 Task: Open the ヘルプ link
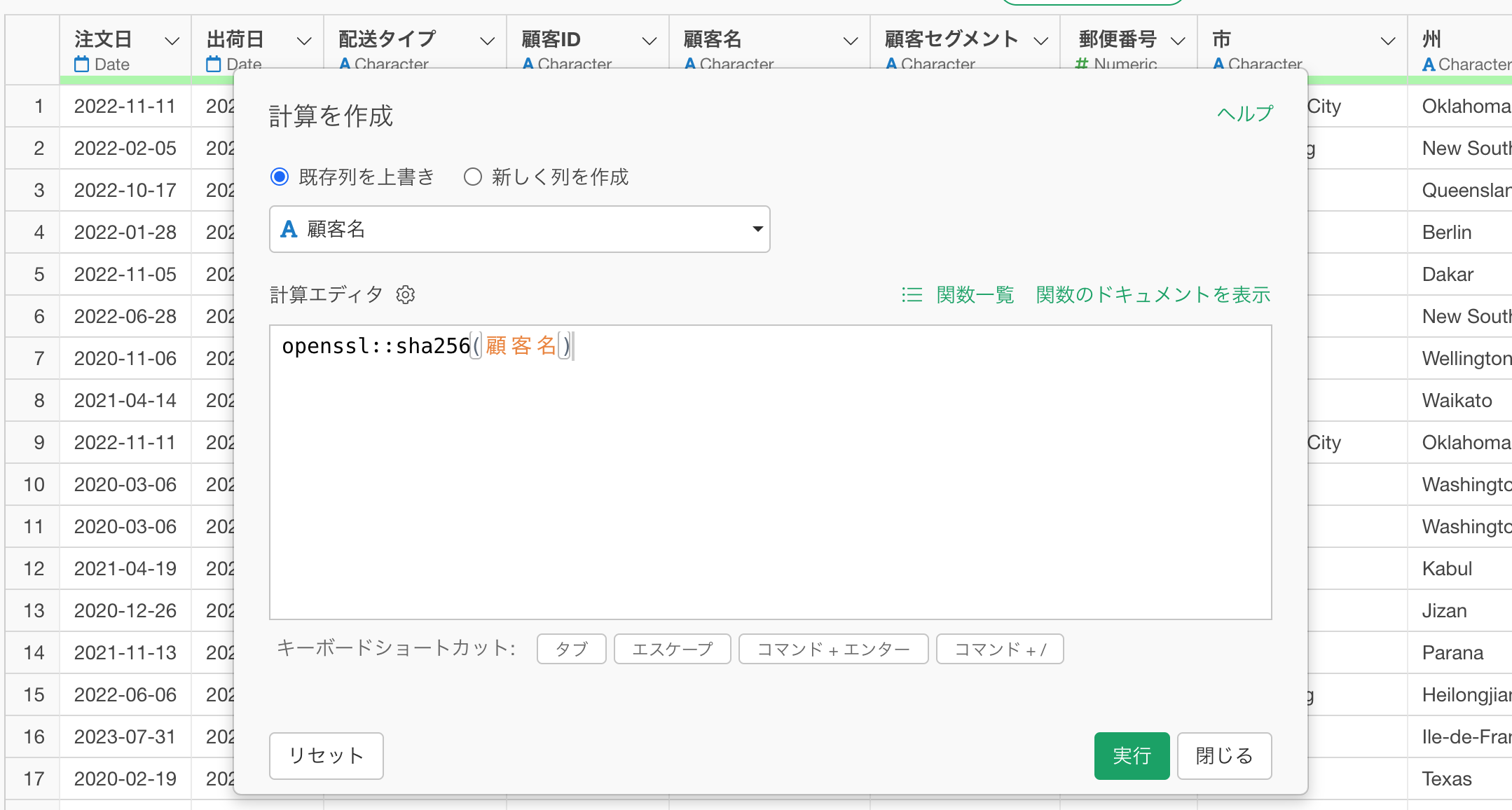click(x=1245, y=114)
